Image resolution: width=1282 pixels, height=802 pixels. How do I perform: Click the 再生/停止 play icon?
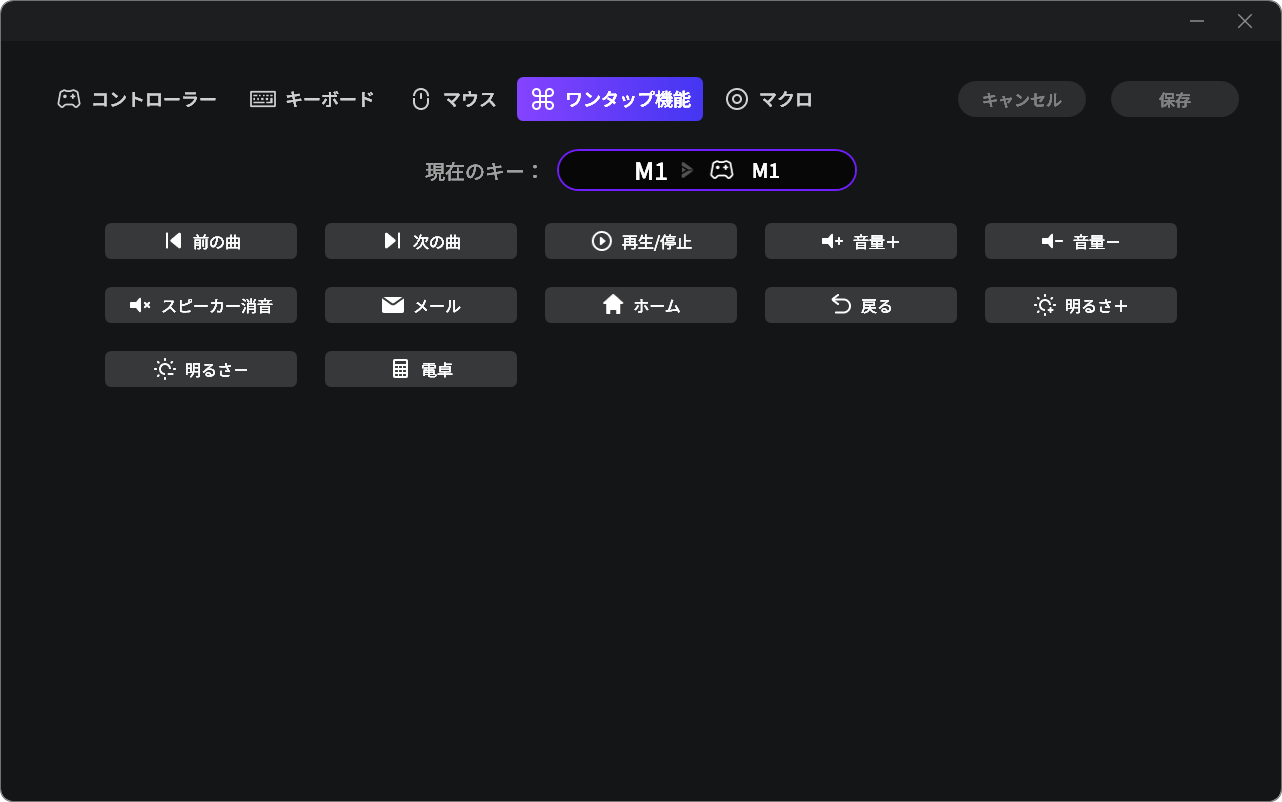click(x=601, y=241)
